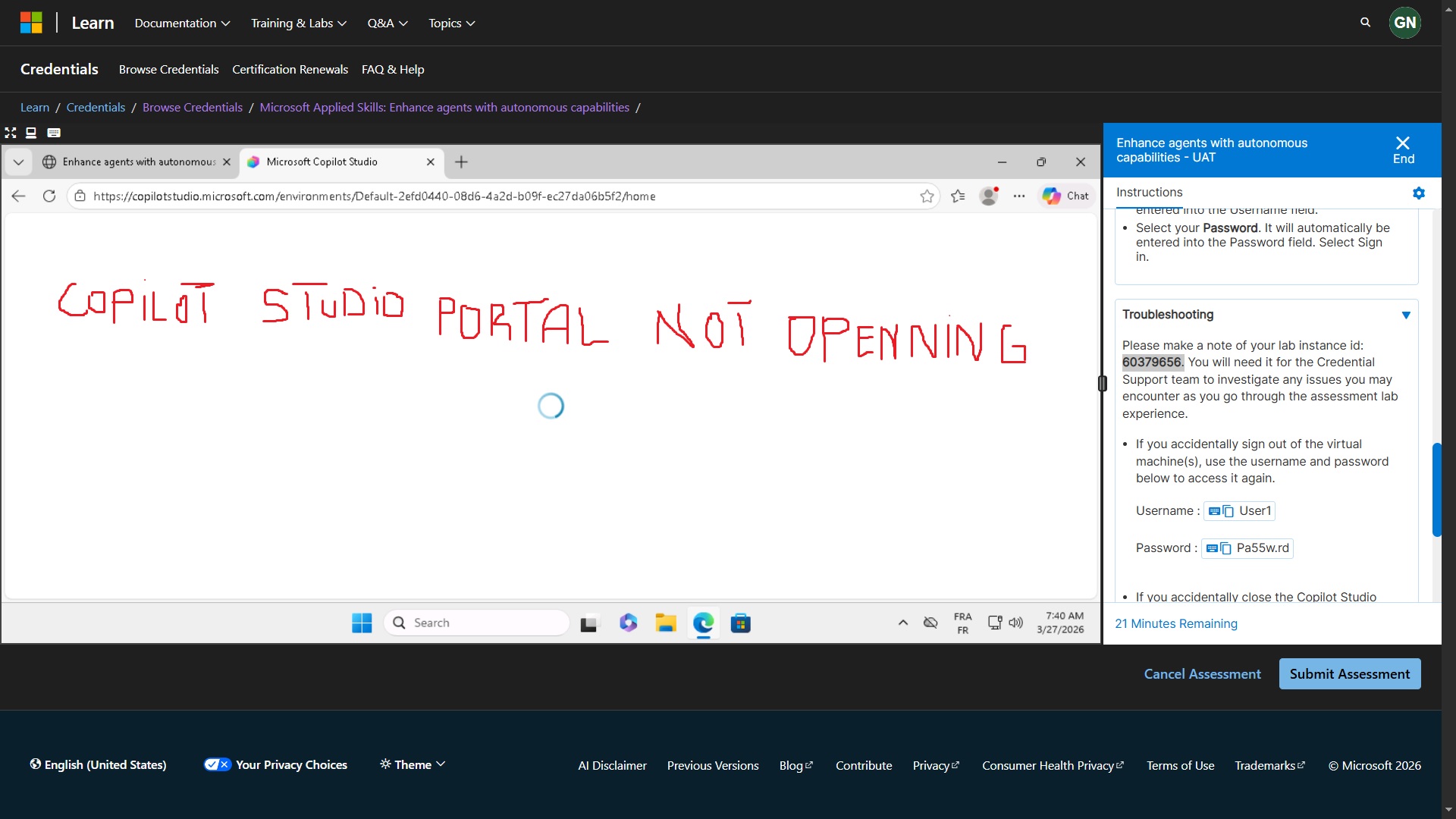Switch FRA FR keyboard language
This screenshot has height=819, width=1456.
coord(962,623)
